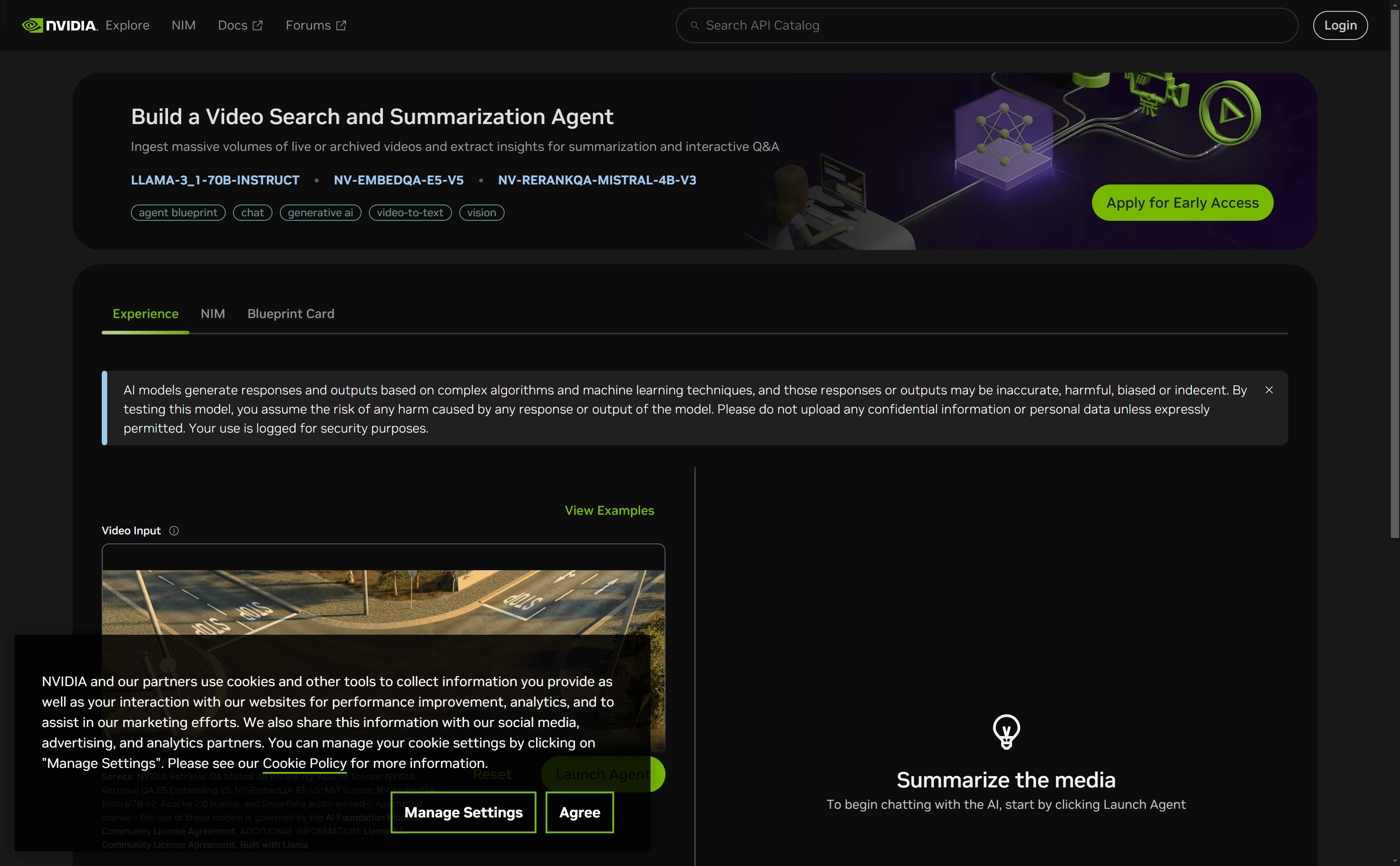Screen dimensions: 1400x866
Task: Switch to the Experience tab
Action: click(x=145, y=314)
